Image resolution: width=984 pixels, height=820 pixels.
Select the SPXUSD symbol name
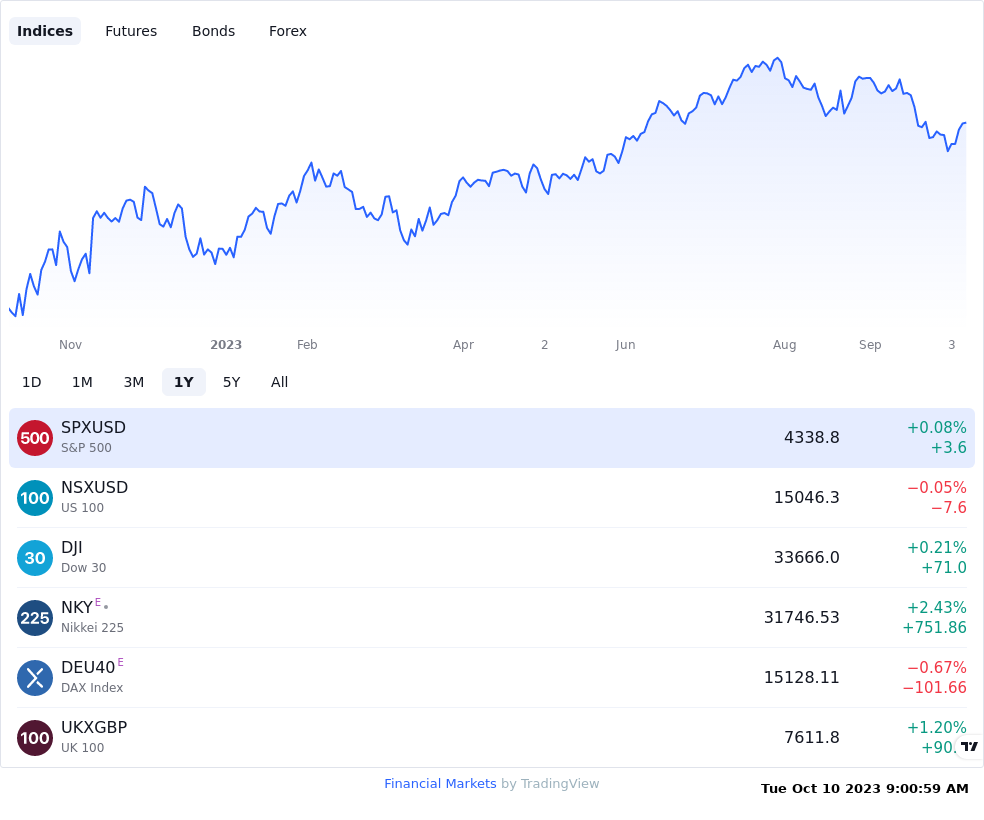[94, 427]
